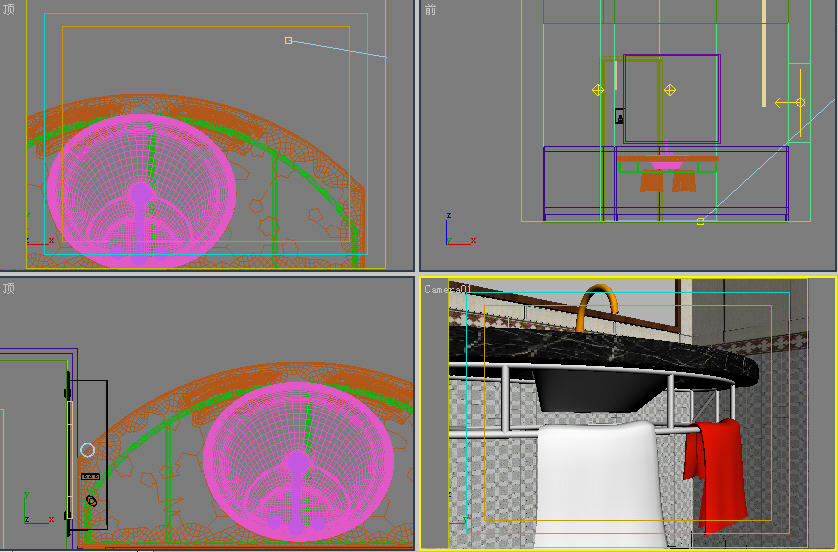Click the top-left viewport label 顶
Viewport: 838px width, 552px height.
coord(9,9)
